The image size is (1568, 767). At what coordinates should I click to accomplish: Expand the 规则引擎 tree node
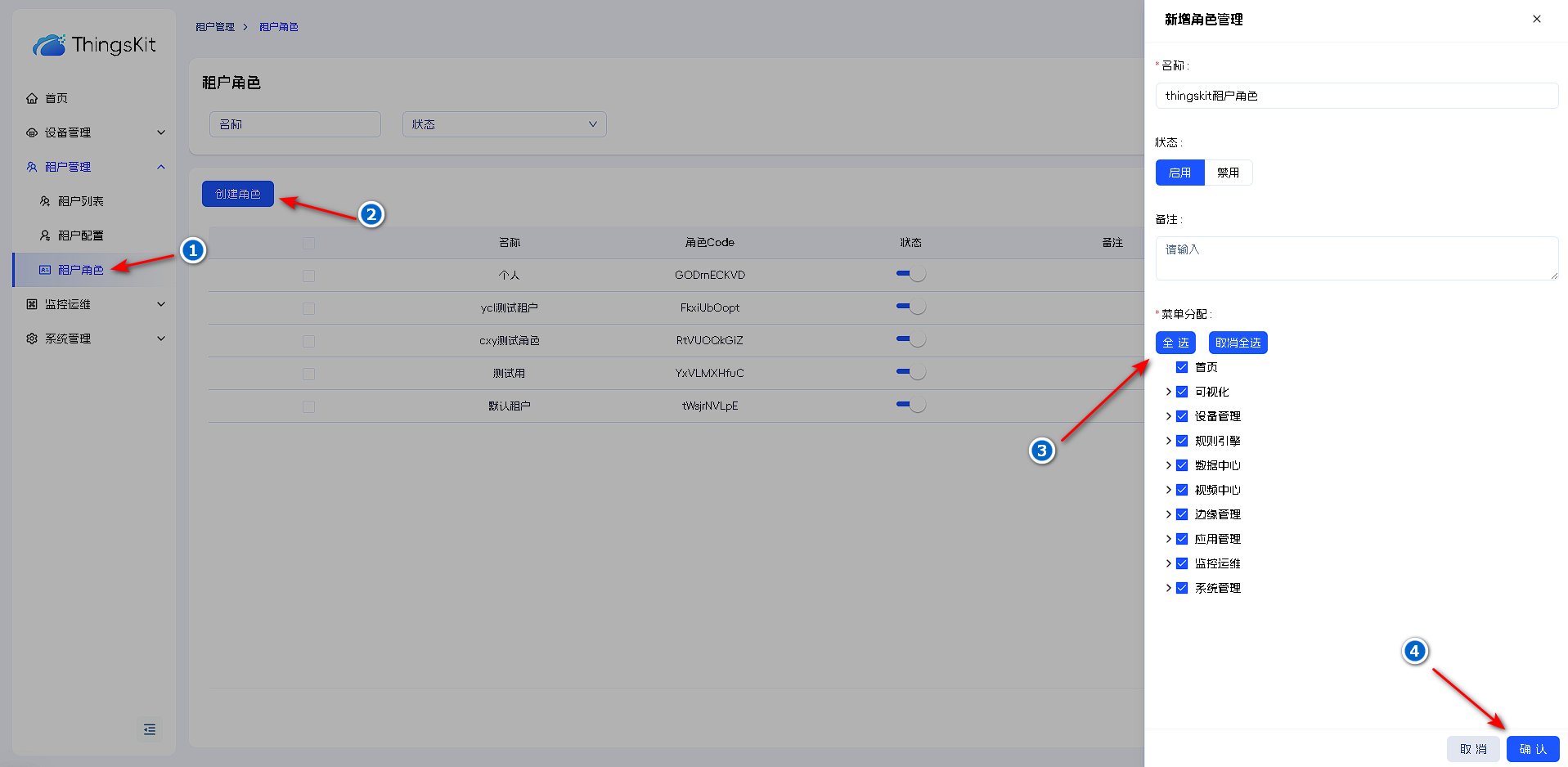tap(1168, 441)
